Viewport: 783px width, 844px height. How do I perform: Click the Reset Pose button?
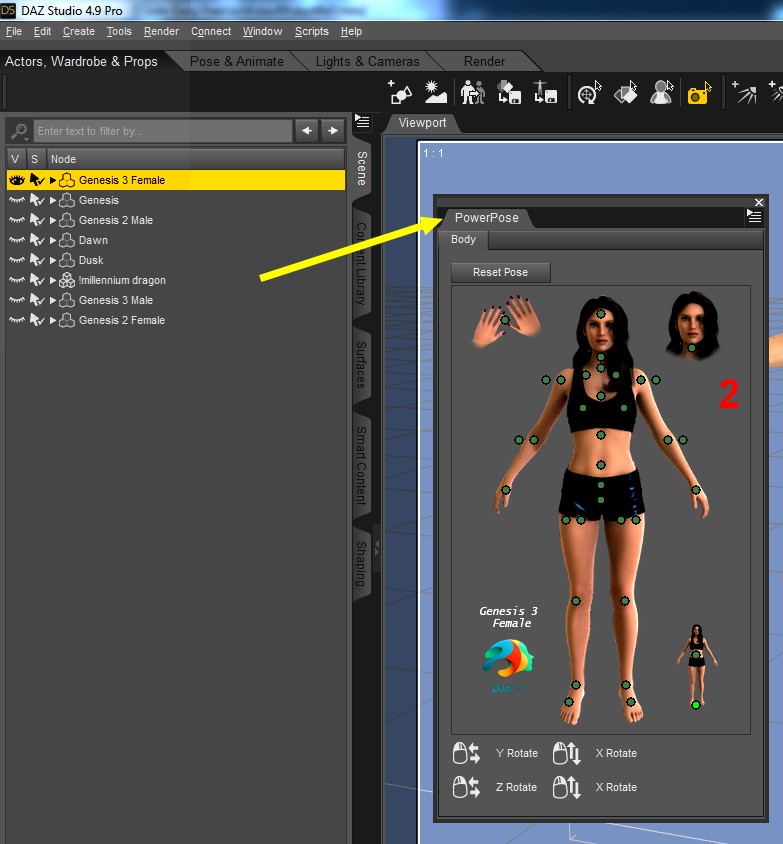pos(500,272)
